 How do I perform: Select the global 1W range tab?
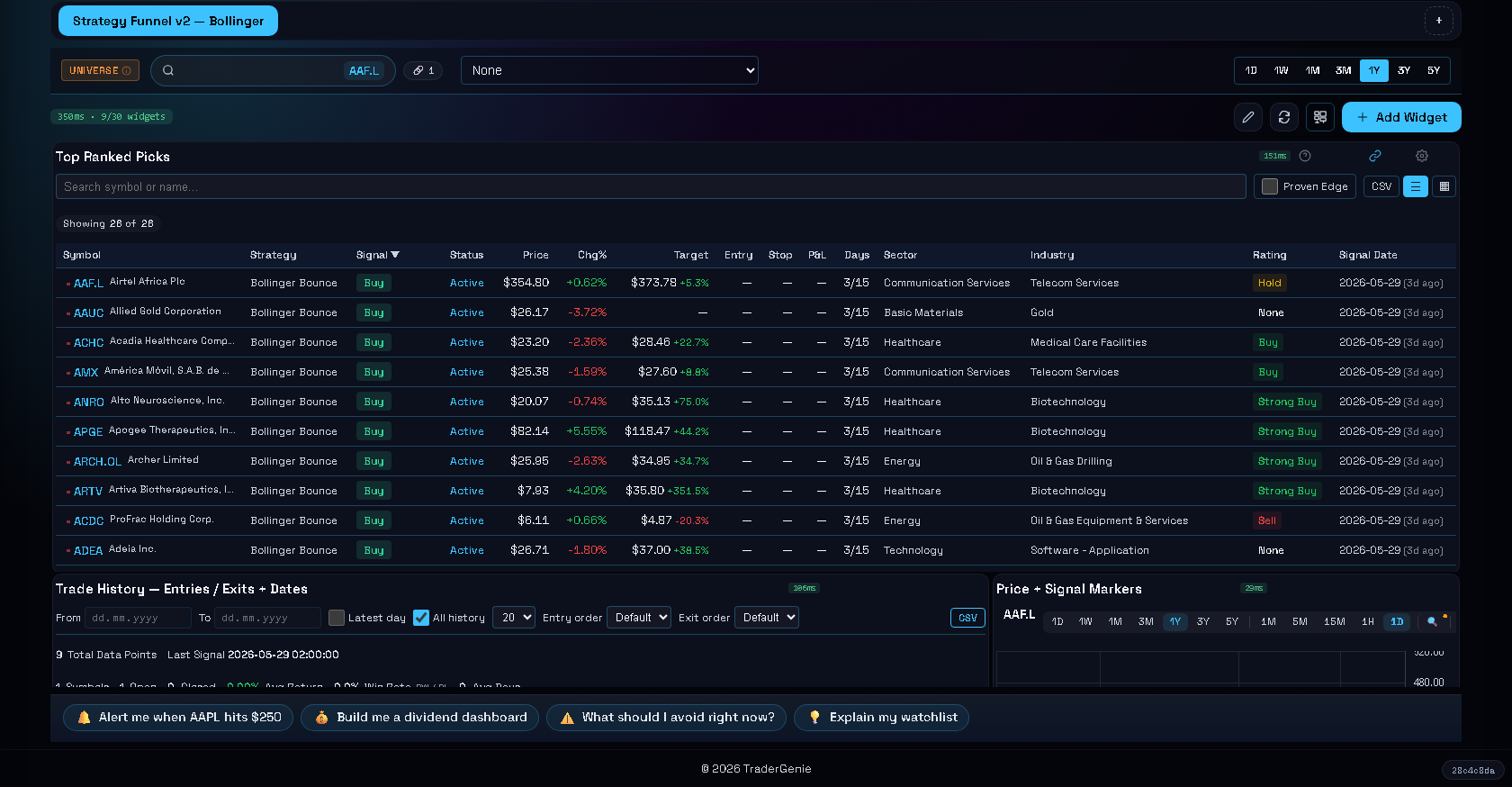[1282, 70]
